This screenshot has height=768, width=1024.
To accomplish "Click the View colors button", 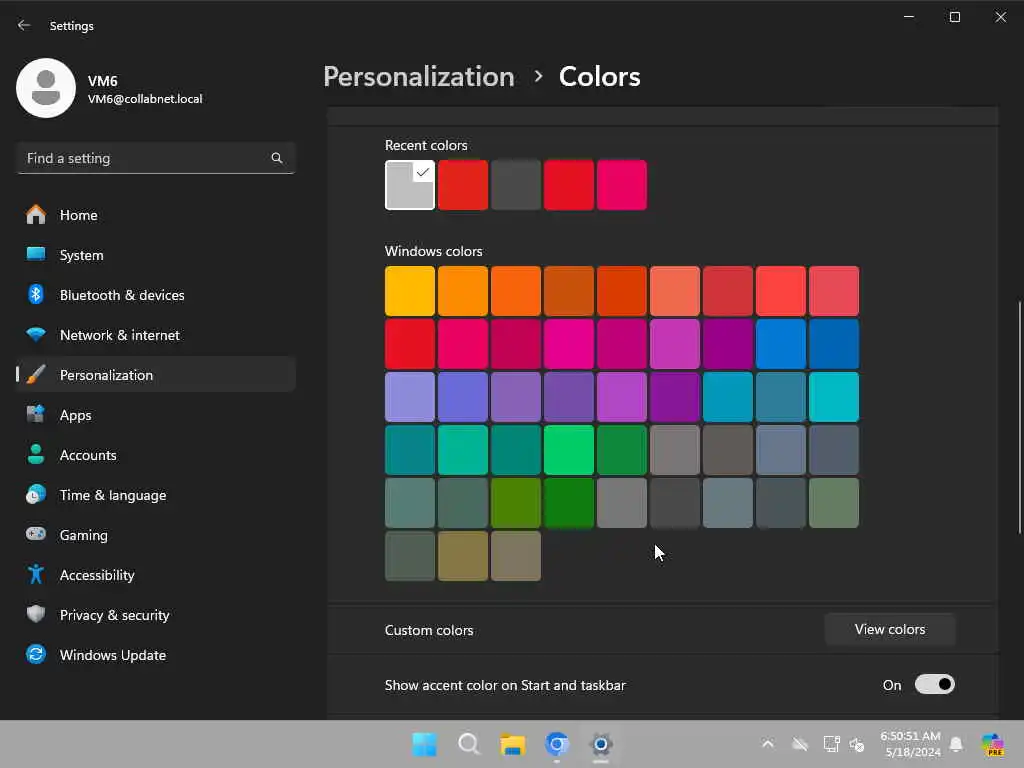I will coord(889,630).
